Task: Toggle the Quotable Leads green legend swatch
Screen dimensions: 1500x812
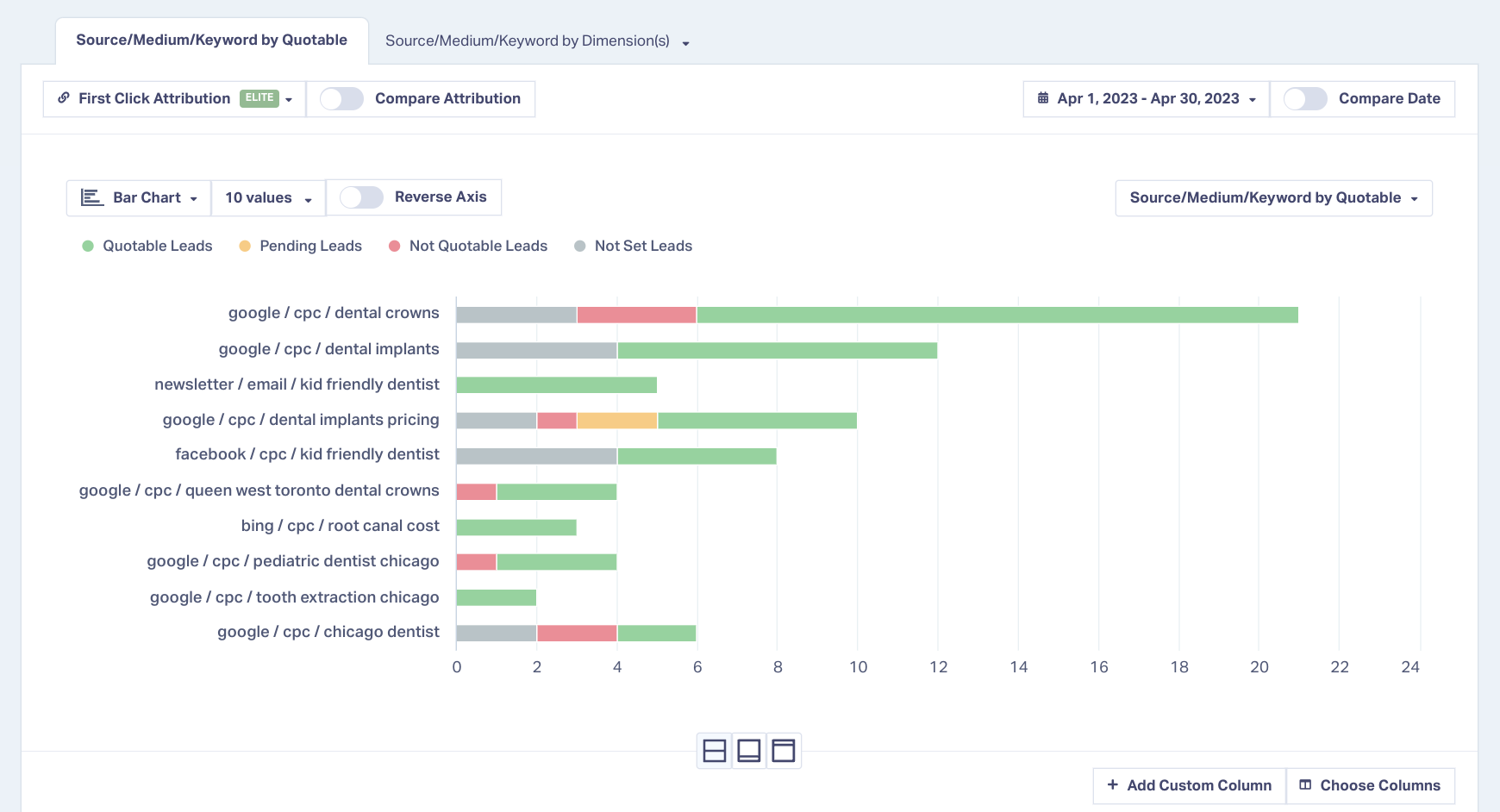Action: tap(88, 247)
